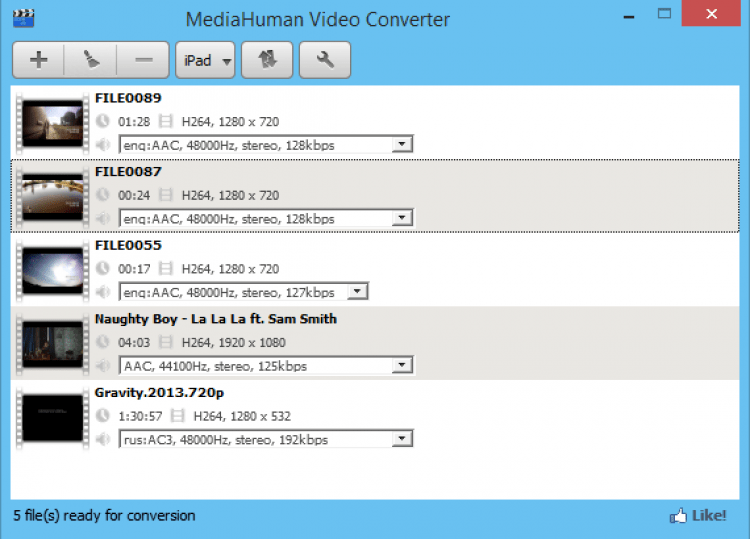Viewport: 750px width, 539px height.
Task: Select the FILE0089 video thumbnail
Action: (x=53, y=123)
